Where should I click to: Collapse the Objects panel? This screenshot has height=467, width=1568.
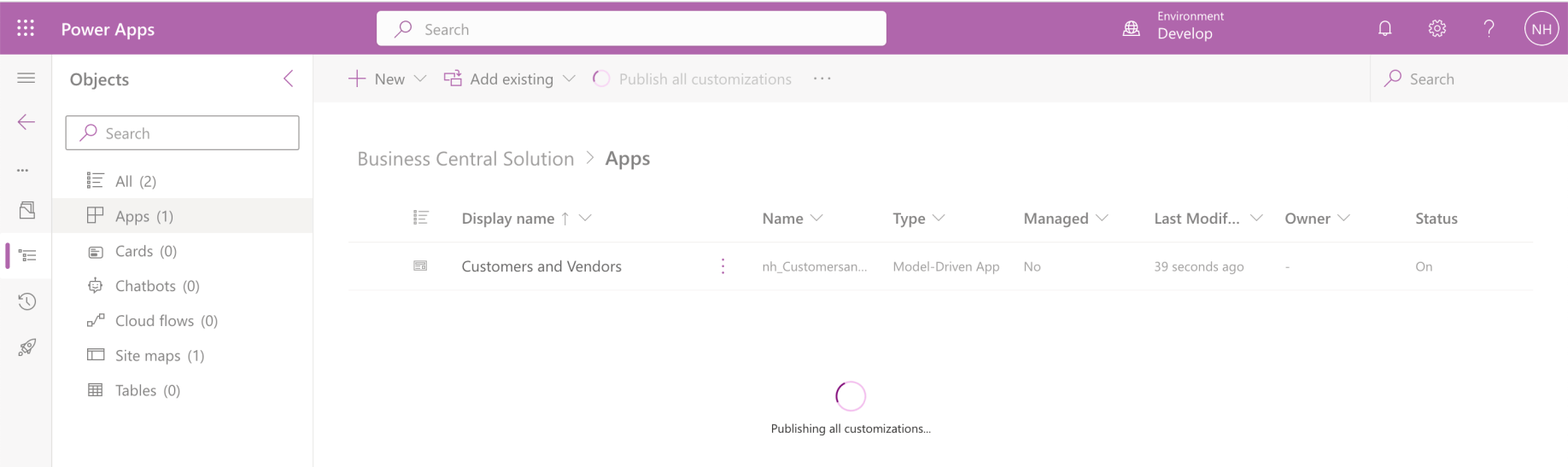289,79
